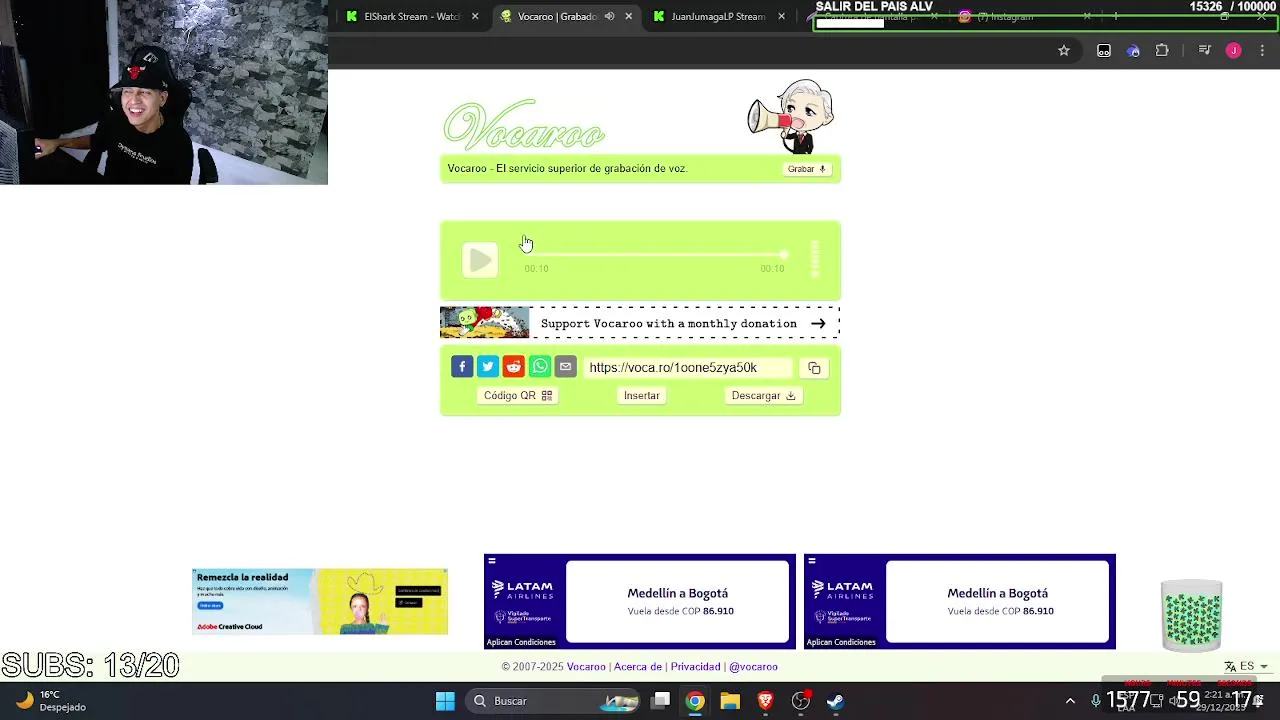1280x720 pixels.
Task: Play the Vocaroo recording
Action: point(480,260)
